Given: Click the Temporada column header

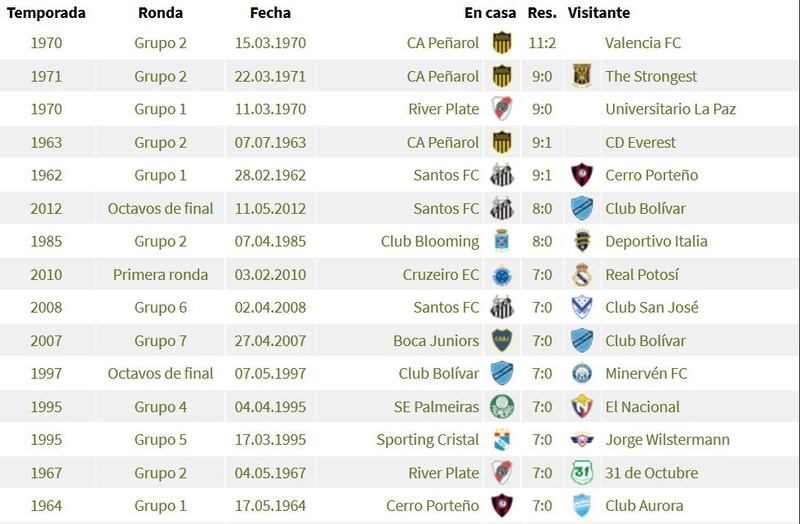Looking at the screenshot, I should (x=46, y=13).
